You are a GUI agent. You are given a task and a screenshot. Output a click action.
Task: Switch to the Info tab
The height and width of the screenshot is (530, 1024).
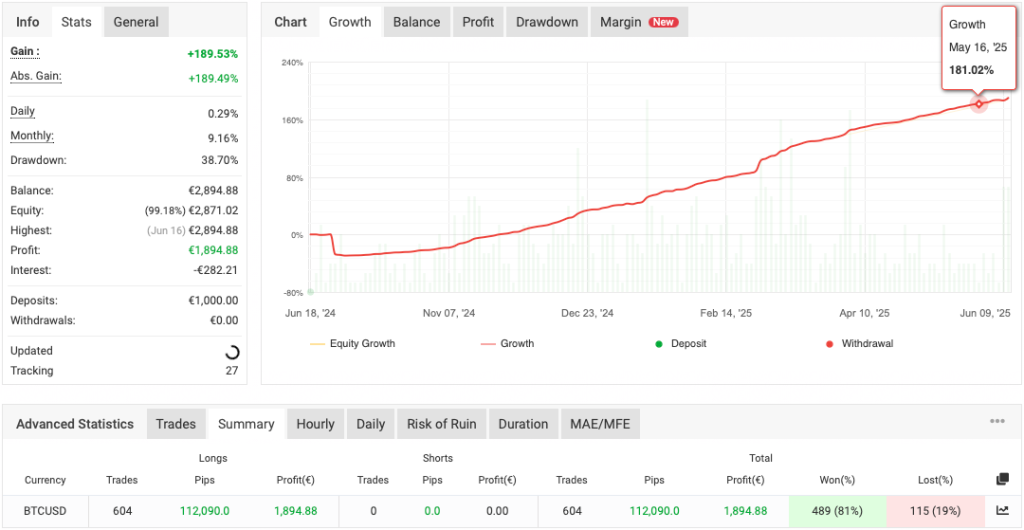click(27, 22)
